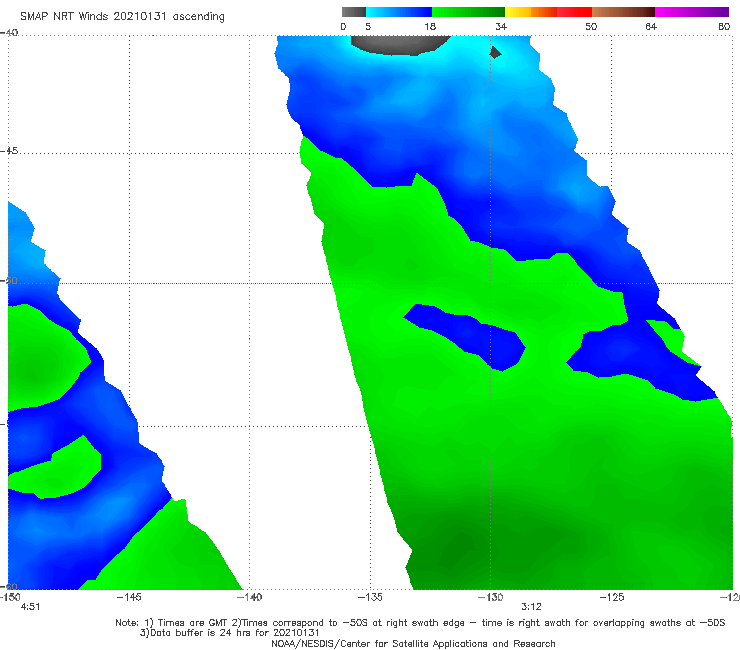Click the colorbar label 50
740x650 pixels.
591,26
